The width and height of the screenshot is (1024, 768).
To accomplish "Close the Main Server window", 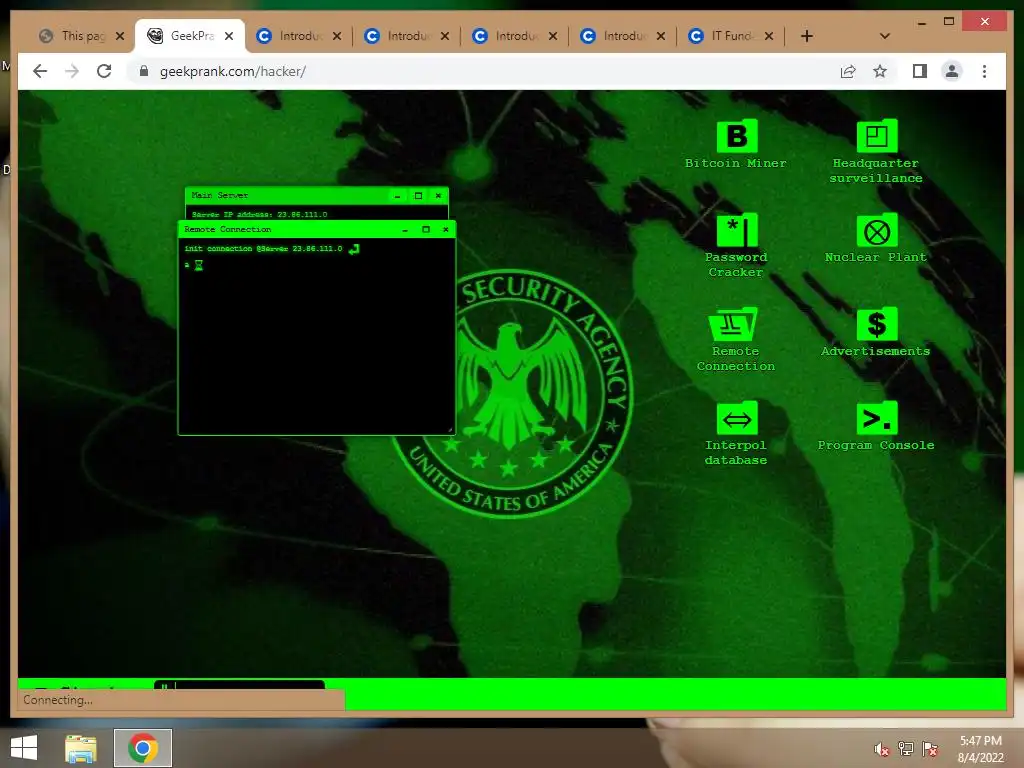I will click(x=438, y=195).
